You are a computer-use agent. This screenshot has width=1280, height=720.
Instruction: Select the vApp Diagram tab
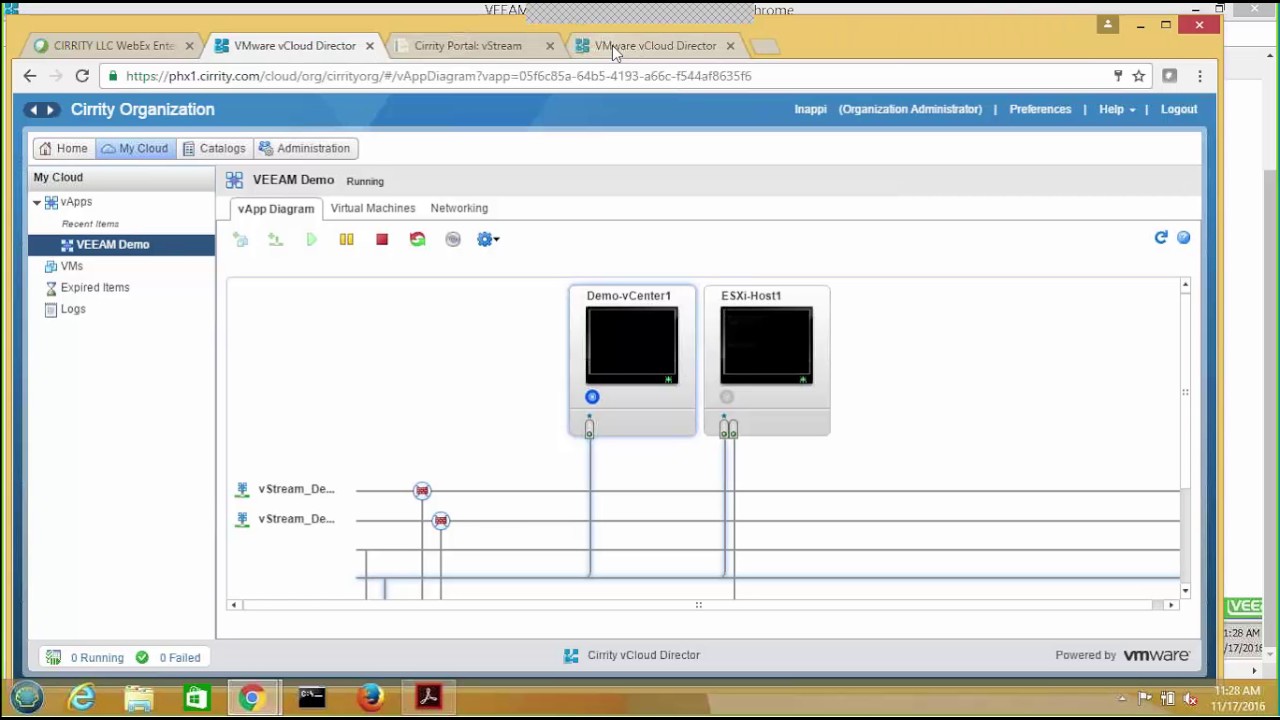276,209
